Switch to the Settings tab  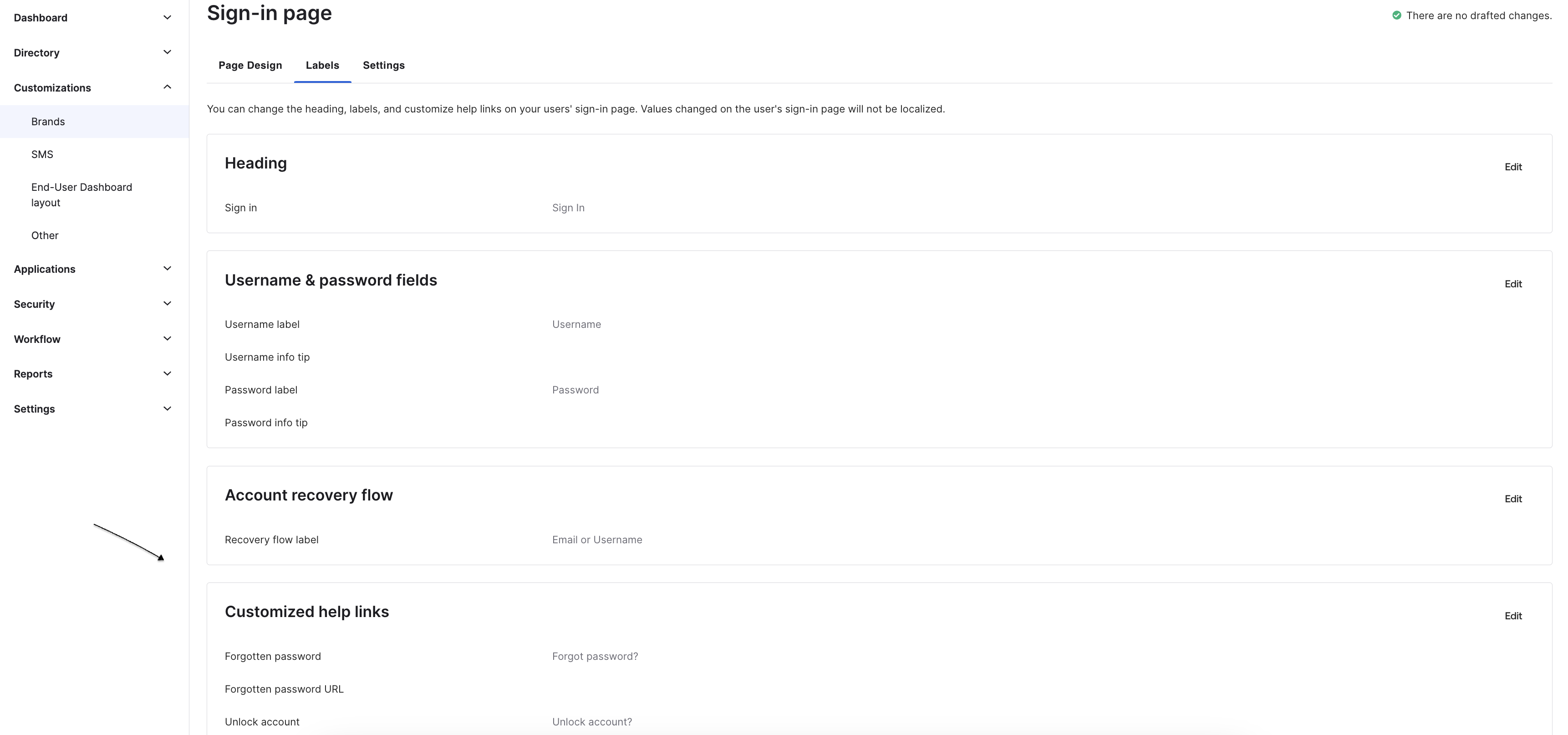pyautogui.click(x=383, y=65)
